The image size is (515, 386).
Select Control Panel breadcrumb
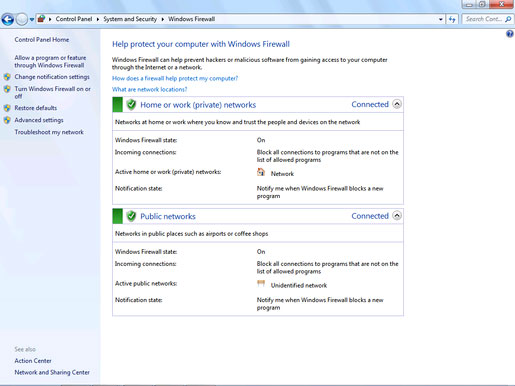(x=74, y=19)
